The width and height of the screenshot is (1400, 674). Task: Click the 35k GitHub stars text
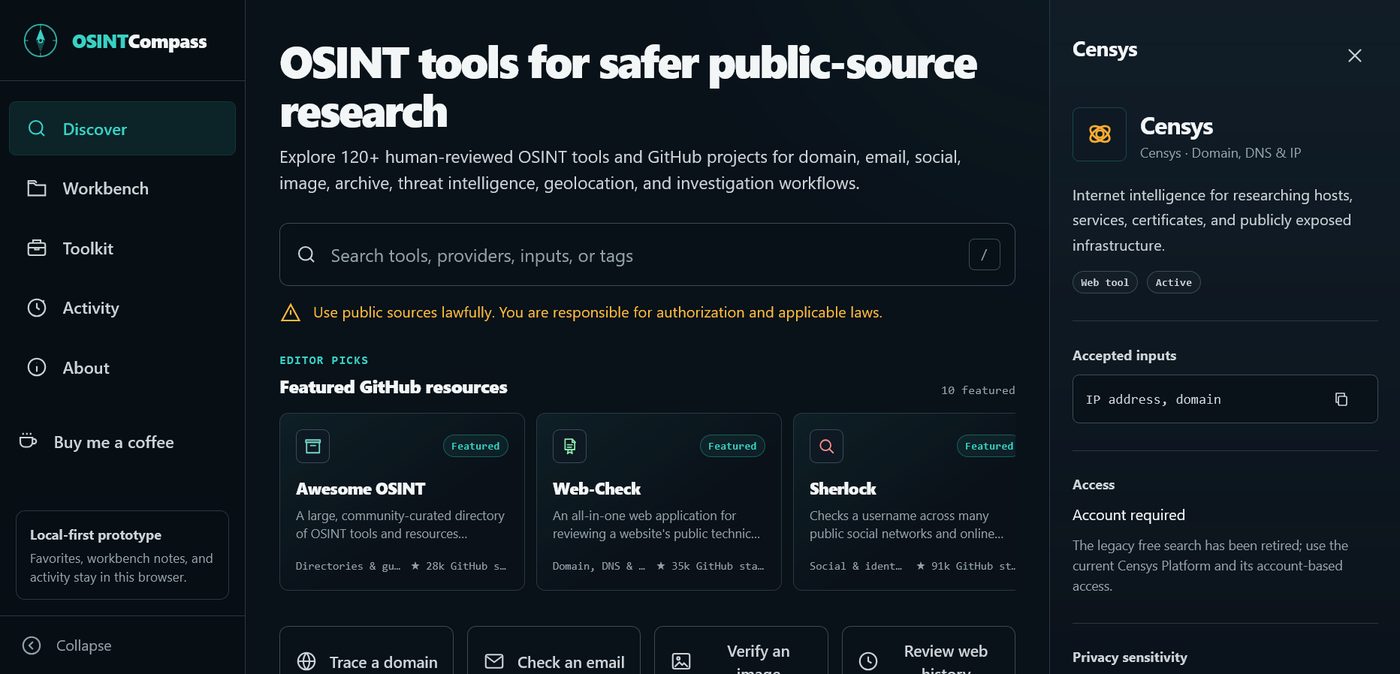[709, 566]
